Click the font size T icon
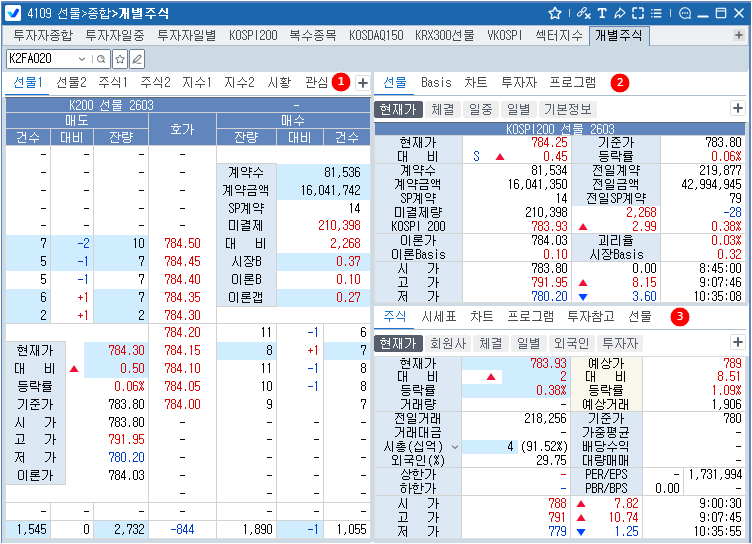This screenshot has height=544, width=752. (602, 13)
